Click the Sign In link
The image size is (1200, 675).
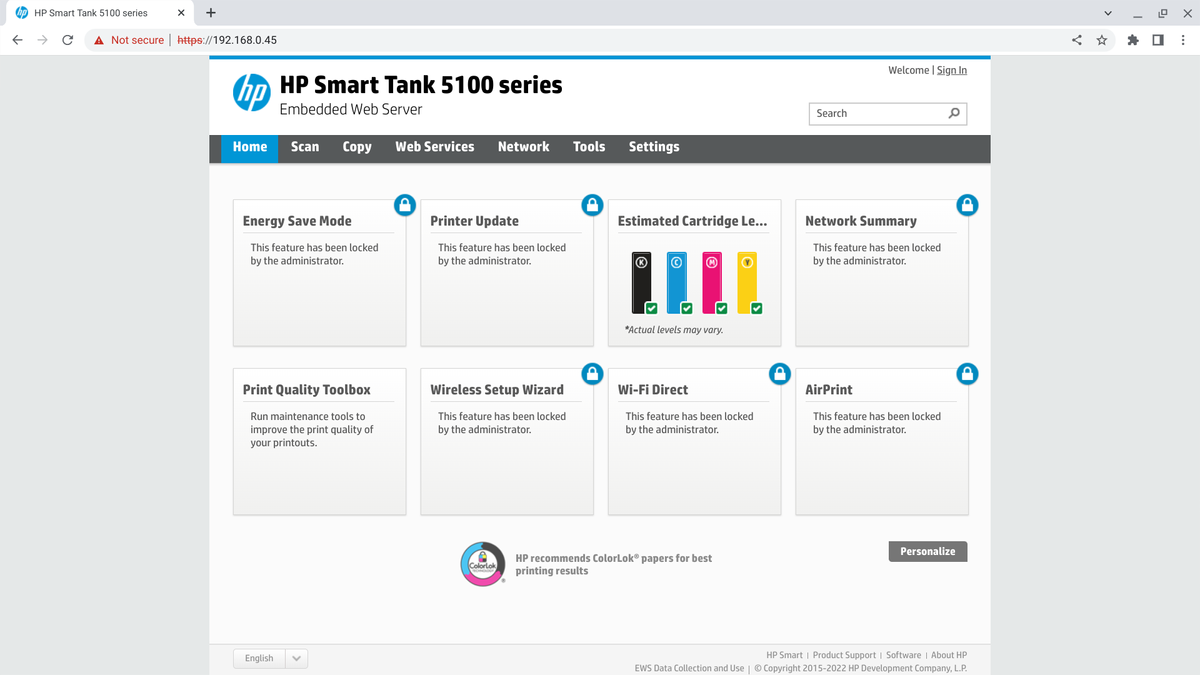(x=951, y=70)
